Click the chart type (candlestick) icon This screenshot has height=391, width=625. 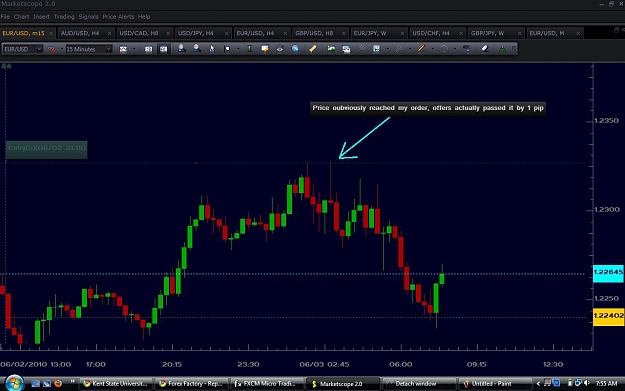click(123, 49)
